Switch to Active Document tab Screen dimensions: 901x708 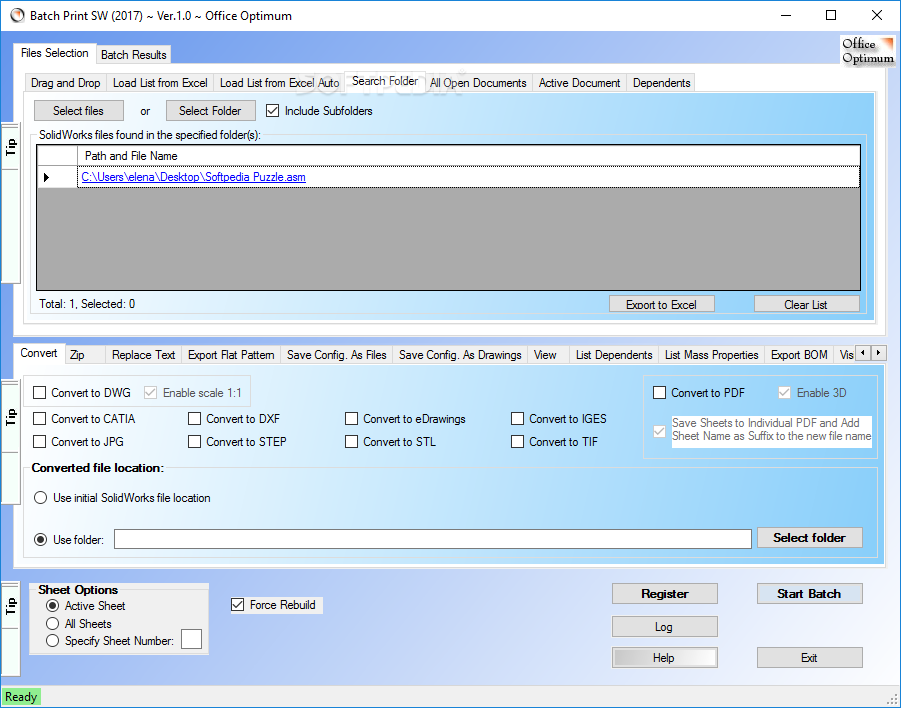pos(579,83)
